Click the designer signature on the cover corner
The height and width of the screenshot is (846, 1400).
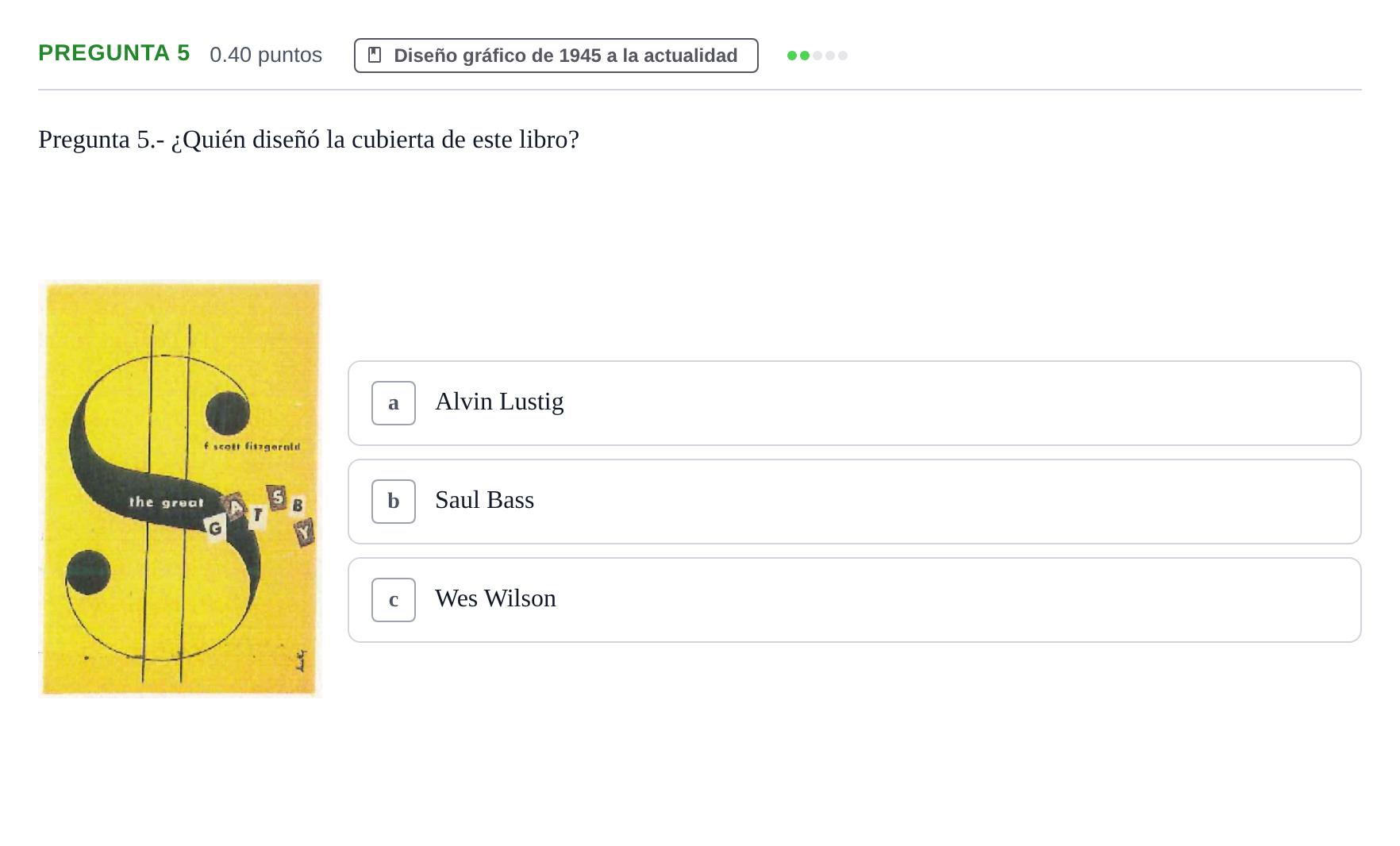(x=301, y=660)
